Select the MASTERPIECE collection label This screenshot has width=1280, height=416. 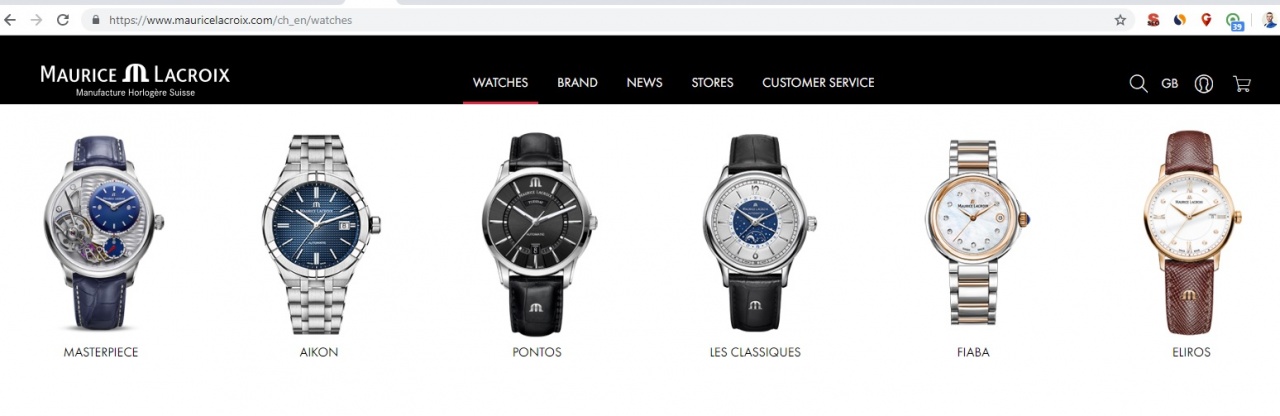(101, 352)
